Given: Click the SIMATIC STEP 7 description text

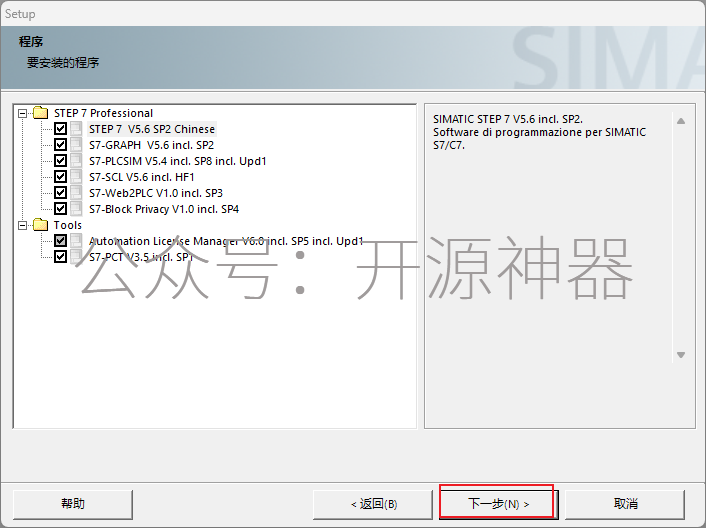Looking at the screenshot, I should 539,132.
